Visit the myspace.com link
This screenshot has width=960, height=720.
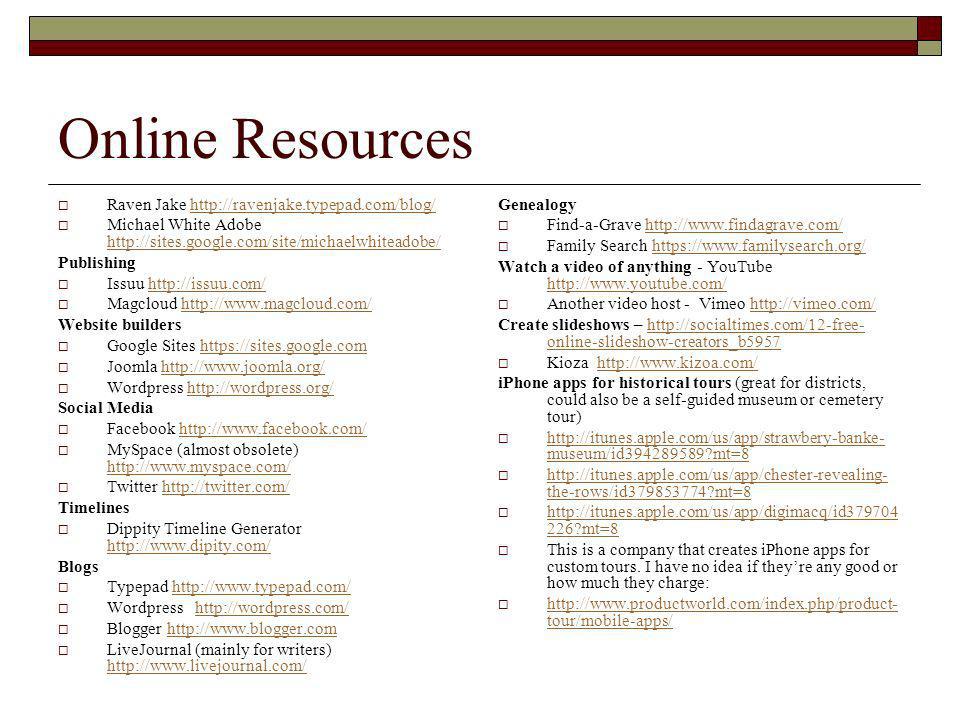tap(198, 467)
